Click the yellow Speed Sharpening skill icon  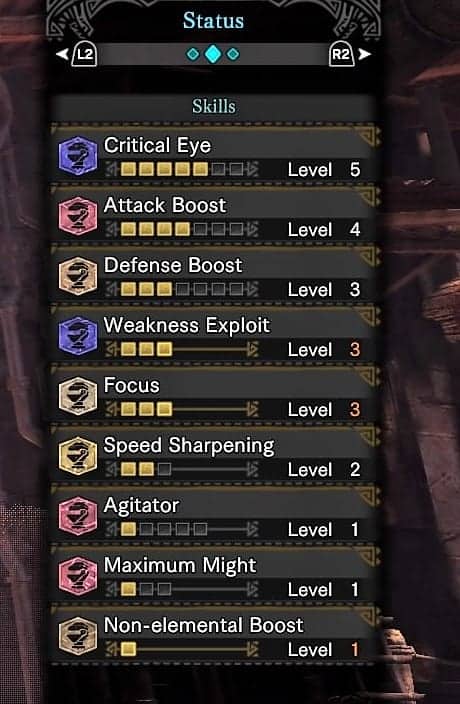click(78, 456)
